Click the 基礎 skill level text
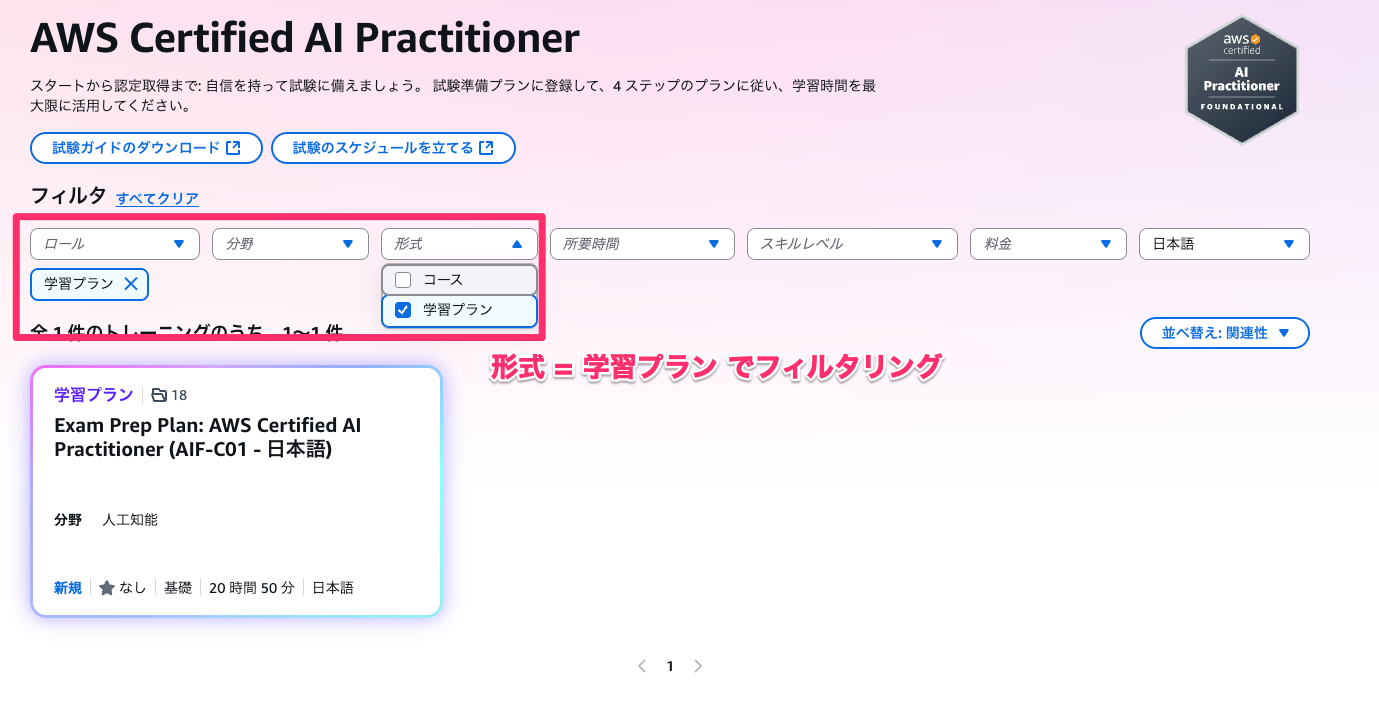1379x716 pixels. tap(178, 588)
